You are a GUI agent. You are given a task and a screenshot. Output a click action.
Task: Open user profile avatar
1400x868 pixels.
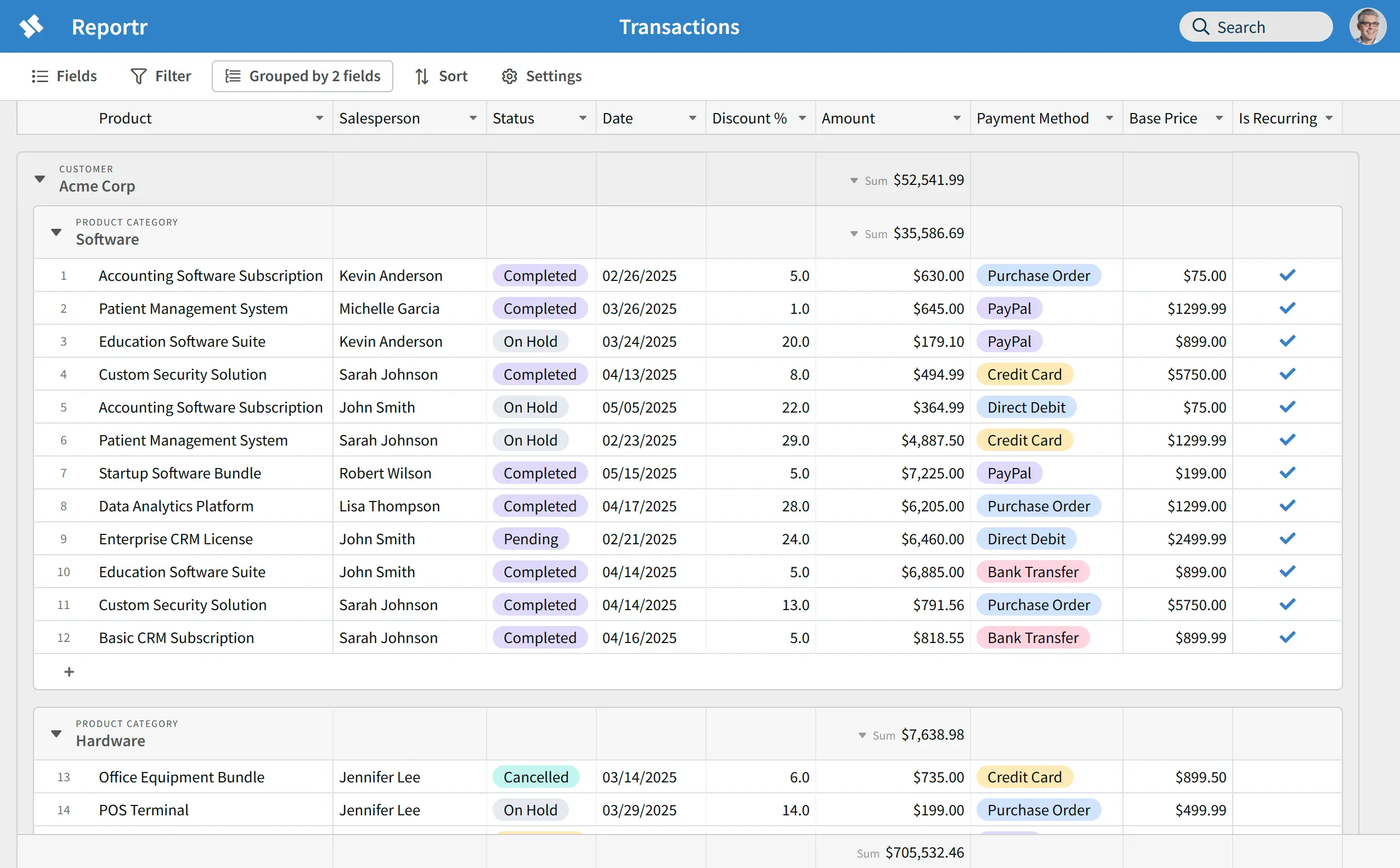pyautogui.click(x=1367, y=26)
